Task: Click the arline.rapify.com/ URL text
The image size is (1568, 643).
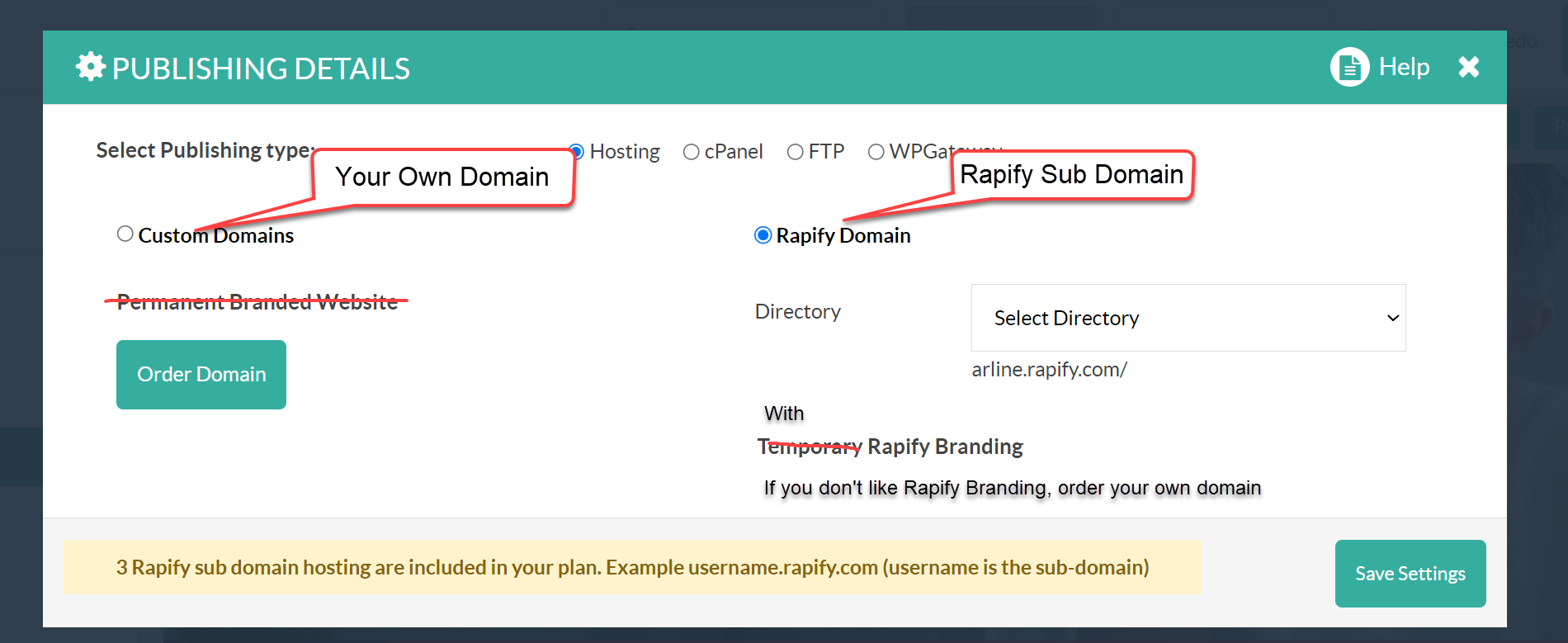Action: (x=1049, y=370)
